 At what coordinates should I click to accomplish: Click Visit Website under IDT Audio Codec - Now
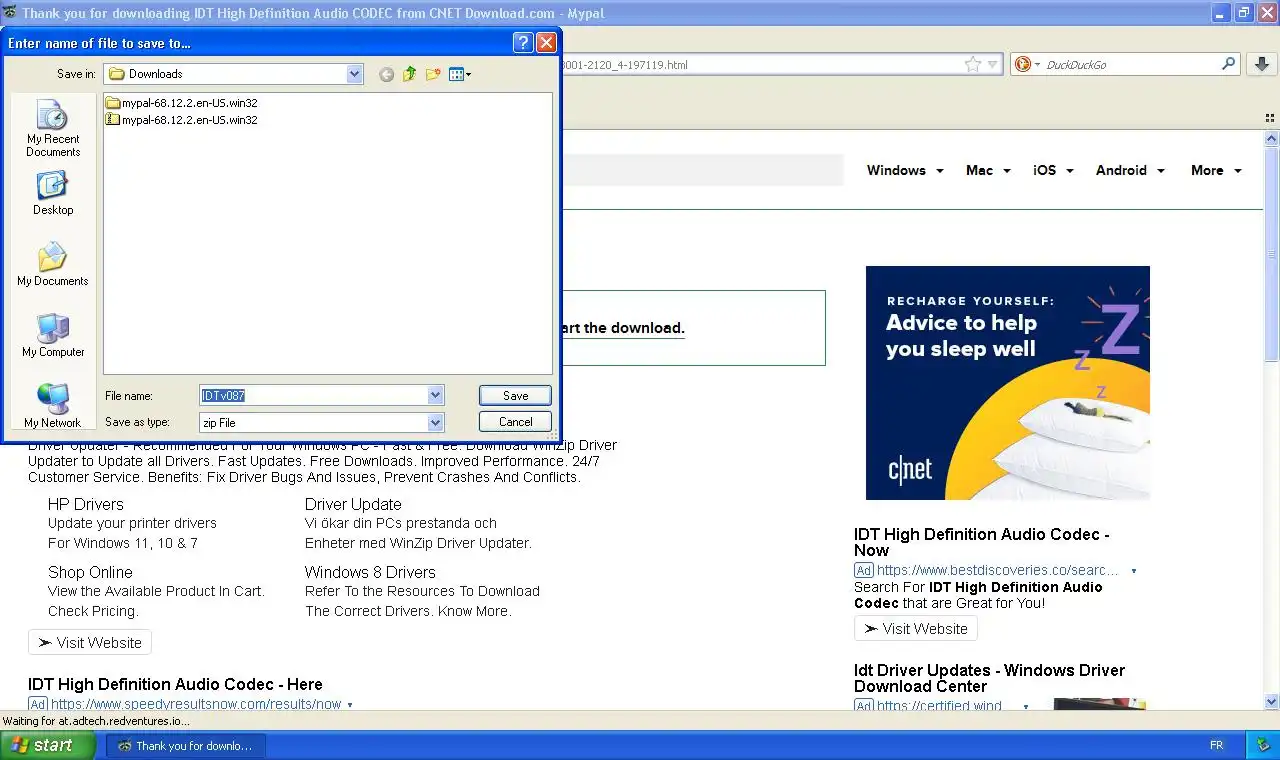916,629
